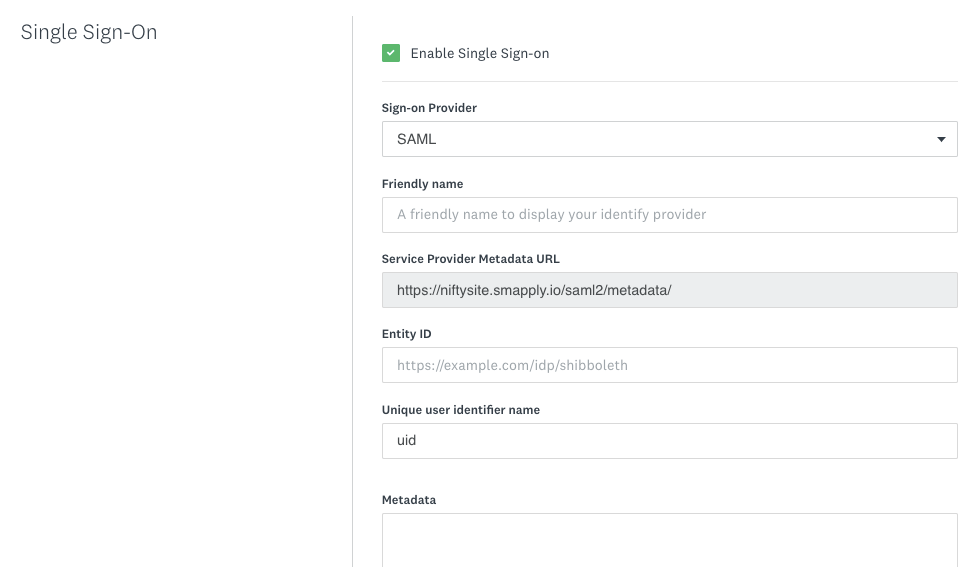The height and width of the screenshot is (567, 980).
Task: Click the dropdown arrow beside SAML
Action: pos(940,139)
